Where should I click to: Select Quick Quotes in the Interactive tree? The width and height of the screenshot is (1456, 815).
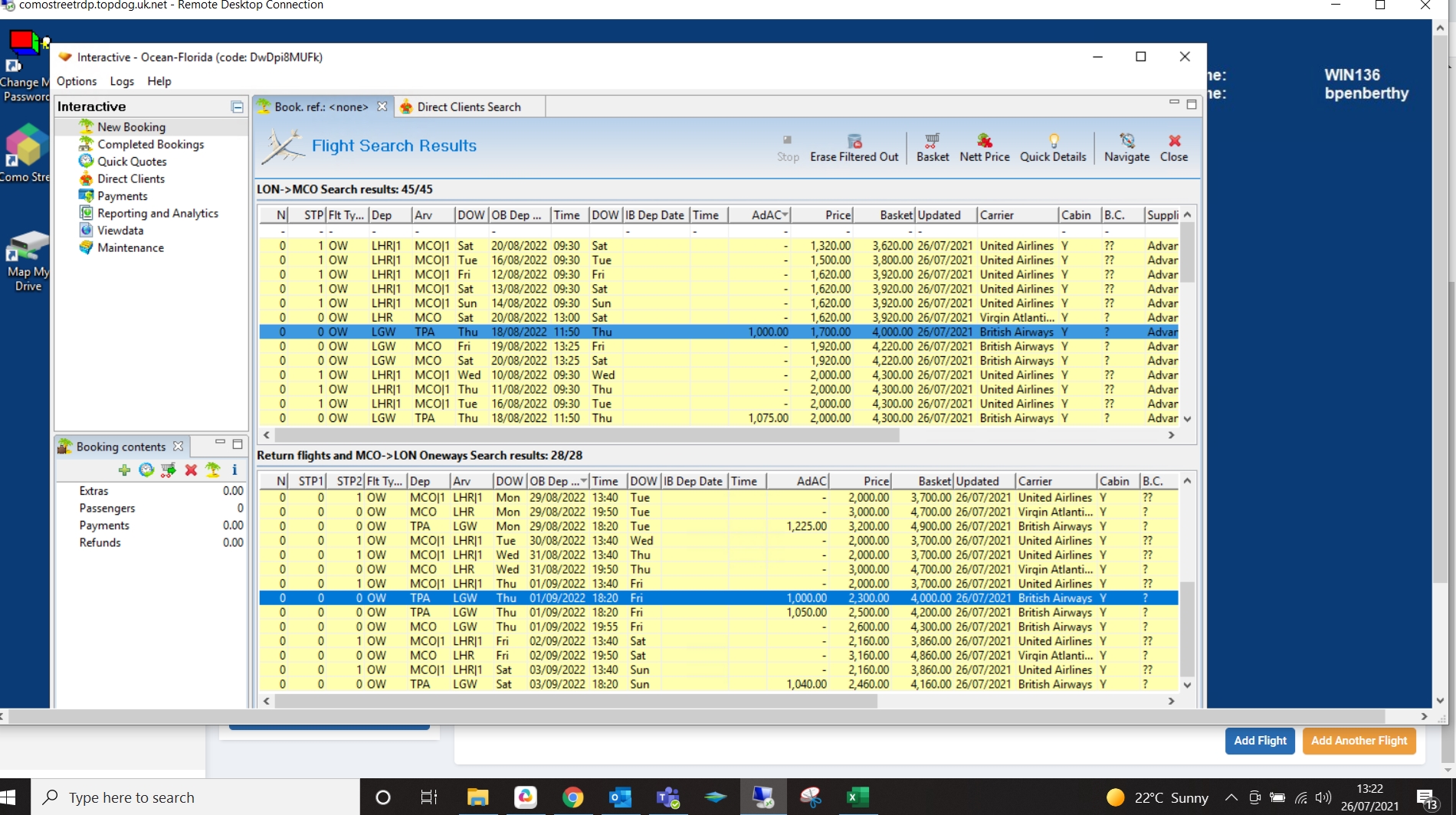click(x=132, y=162)
